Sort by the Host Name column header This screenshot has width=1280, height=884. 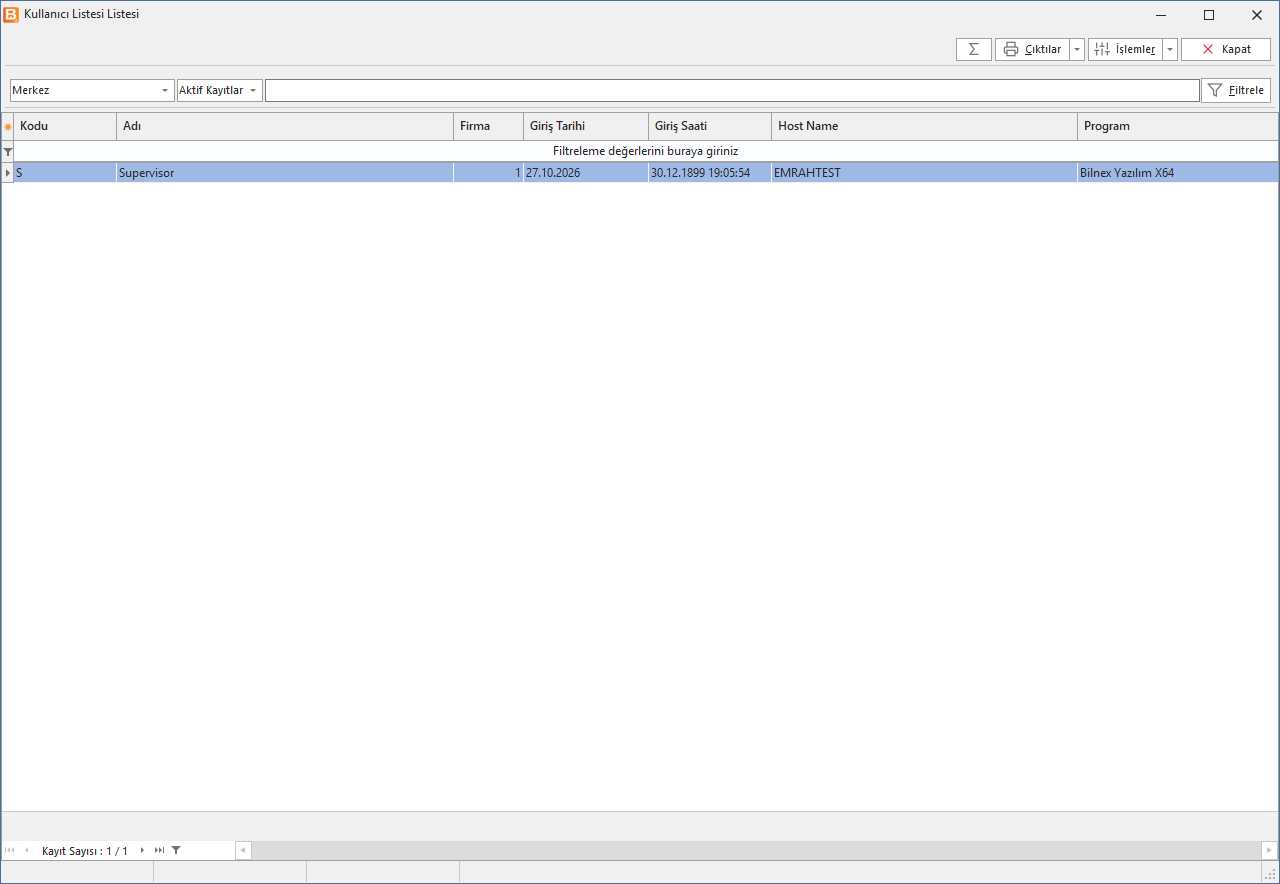click(925, 127)
